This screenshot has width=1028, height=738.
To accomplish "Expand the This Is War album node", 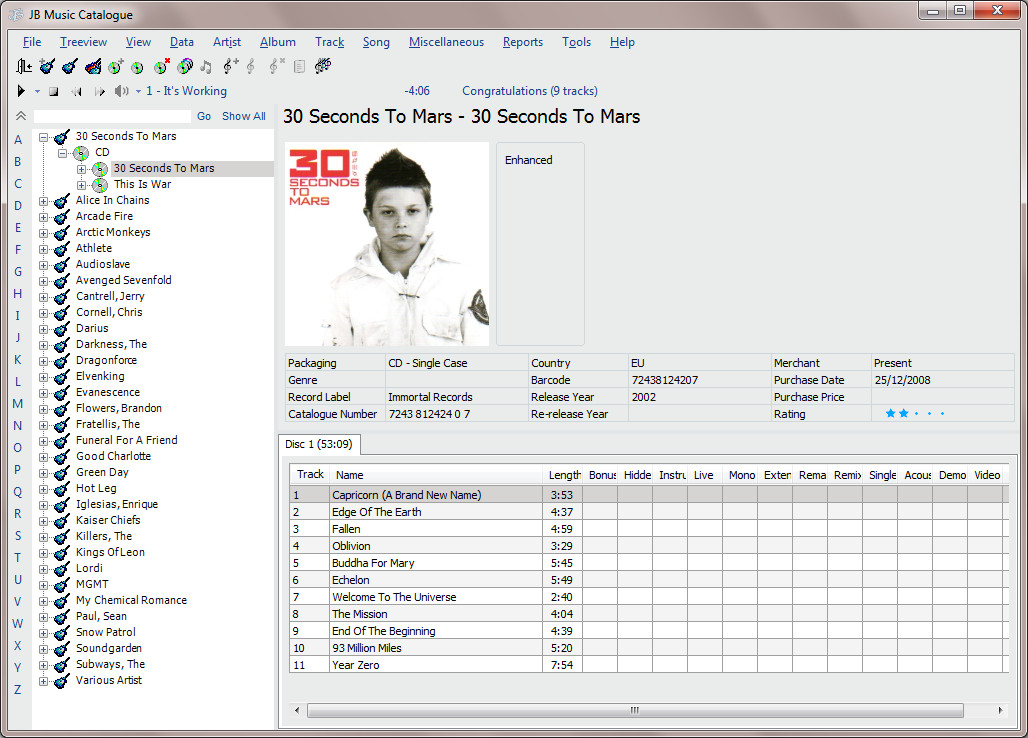I will [81, 185].
